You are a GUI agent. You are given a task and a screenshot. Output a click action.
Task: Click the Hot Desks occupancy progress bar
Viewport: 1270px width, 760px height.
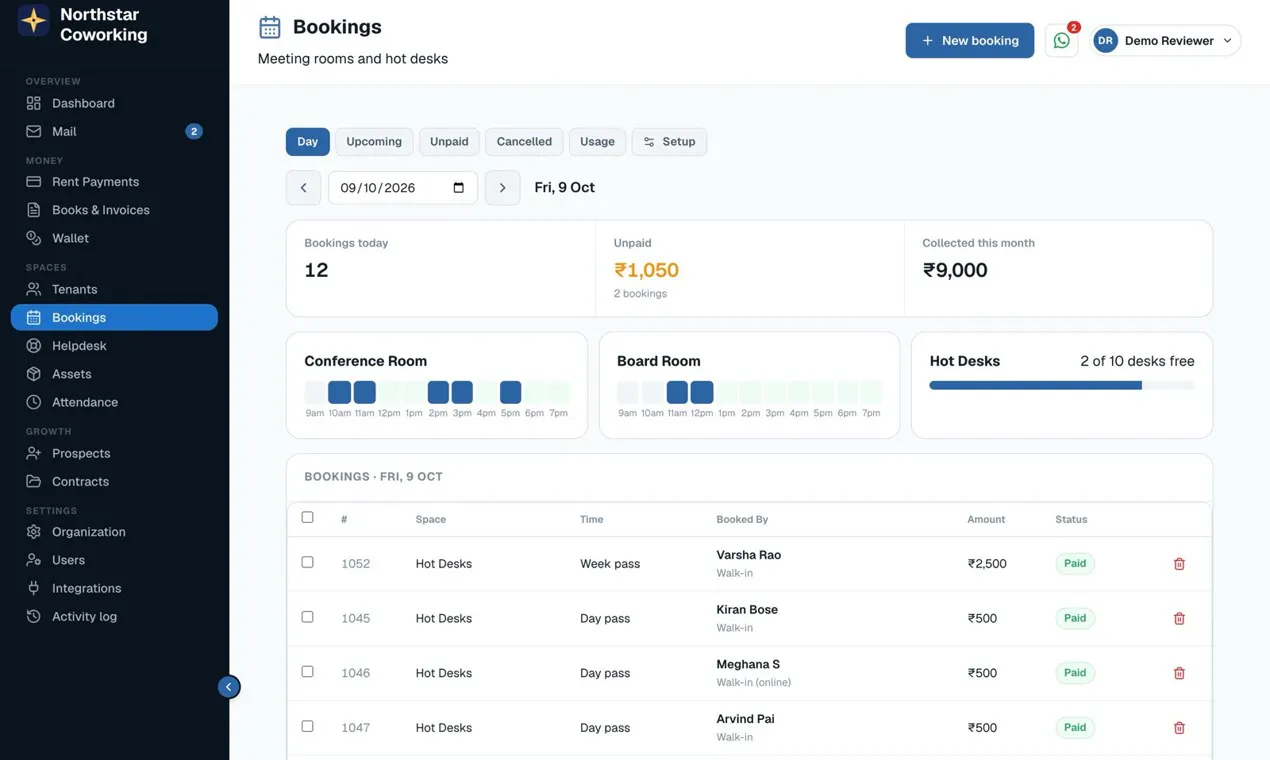coord(1062,385)
